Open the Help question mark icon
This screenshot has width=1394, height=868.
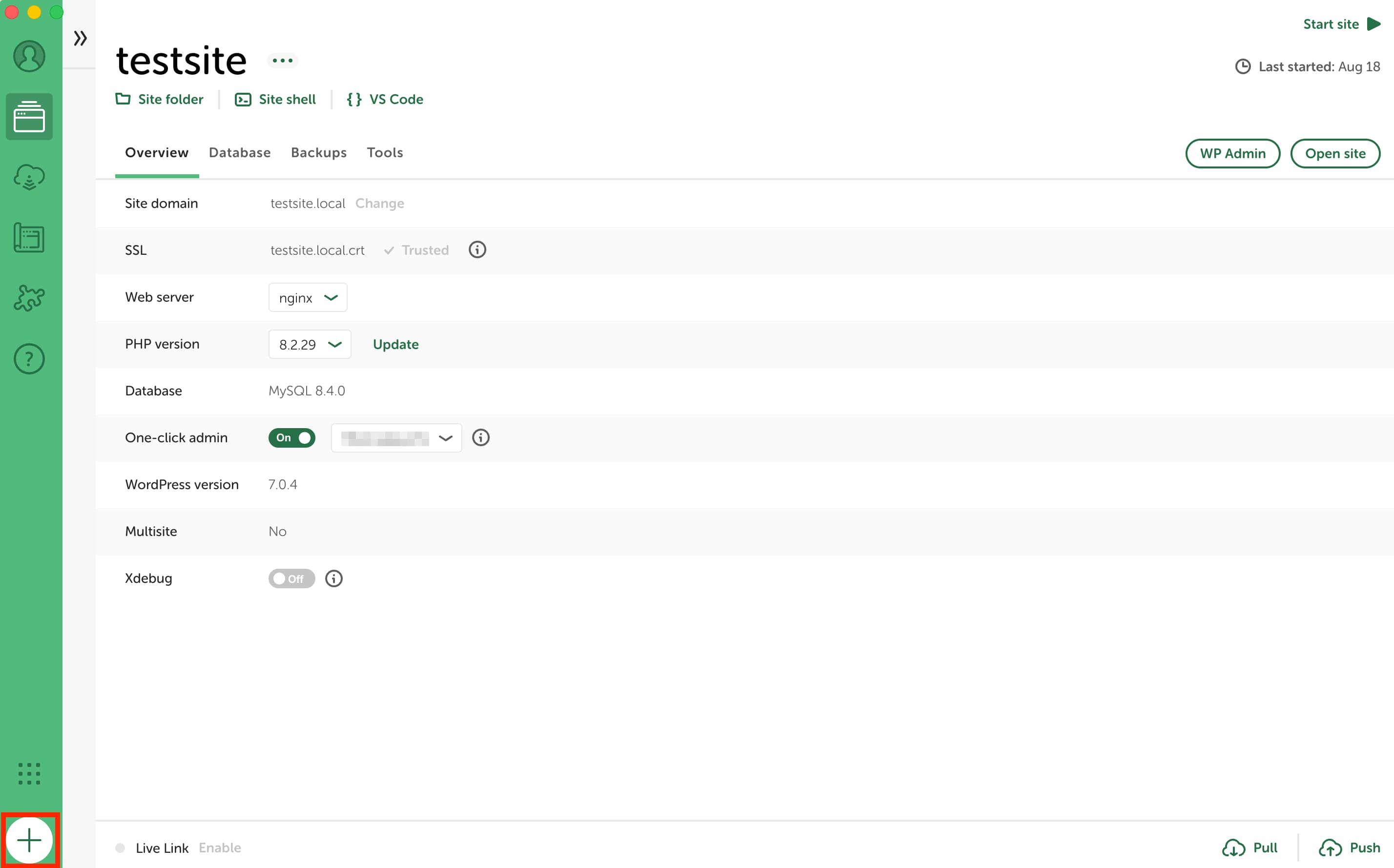[29, 359]
